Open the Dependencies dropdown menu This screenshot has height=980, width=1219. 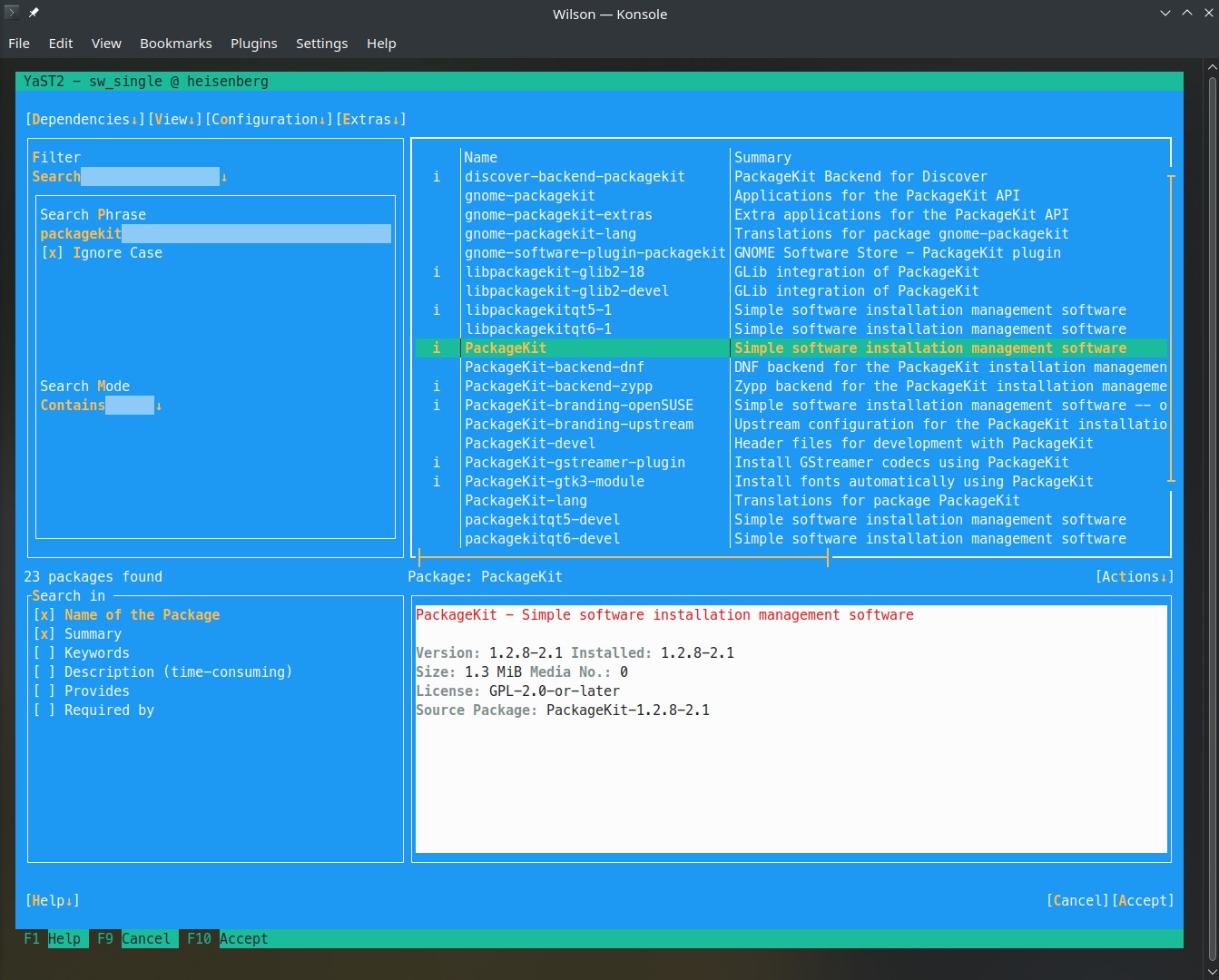point(85,120)
